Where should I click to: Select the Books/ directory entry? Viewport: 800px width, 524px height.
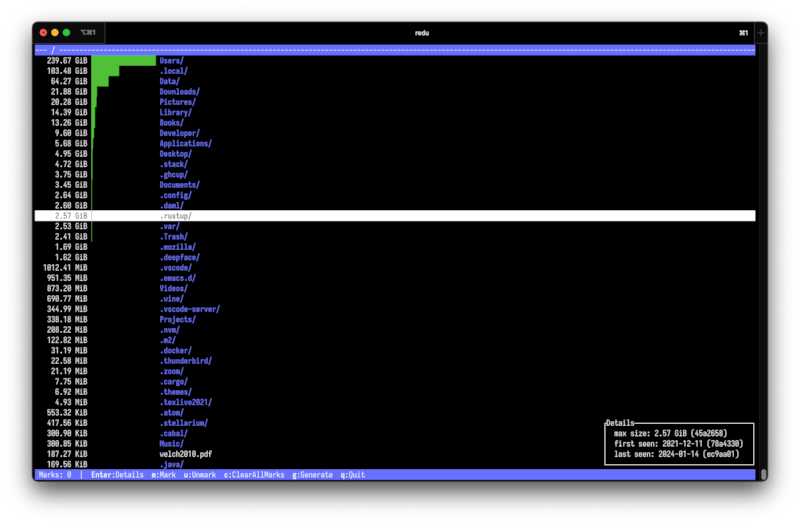(x=171, y=123)
